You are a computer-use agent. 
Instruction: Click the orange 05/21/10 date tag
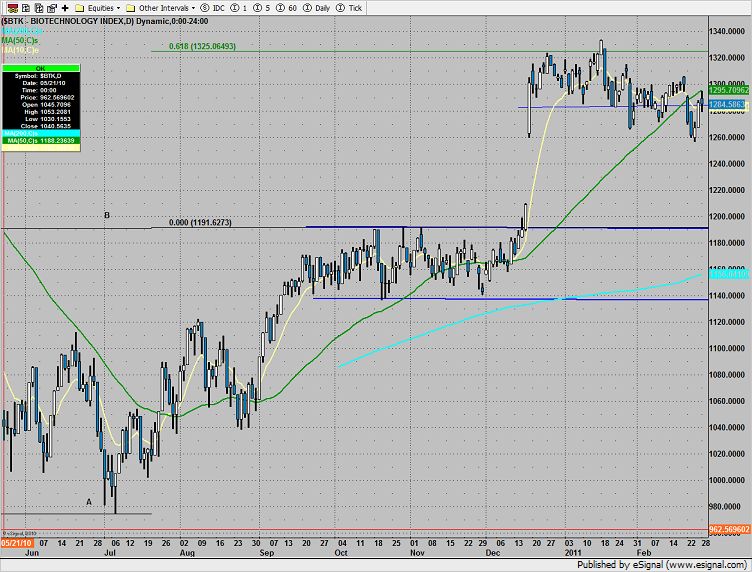17,543
